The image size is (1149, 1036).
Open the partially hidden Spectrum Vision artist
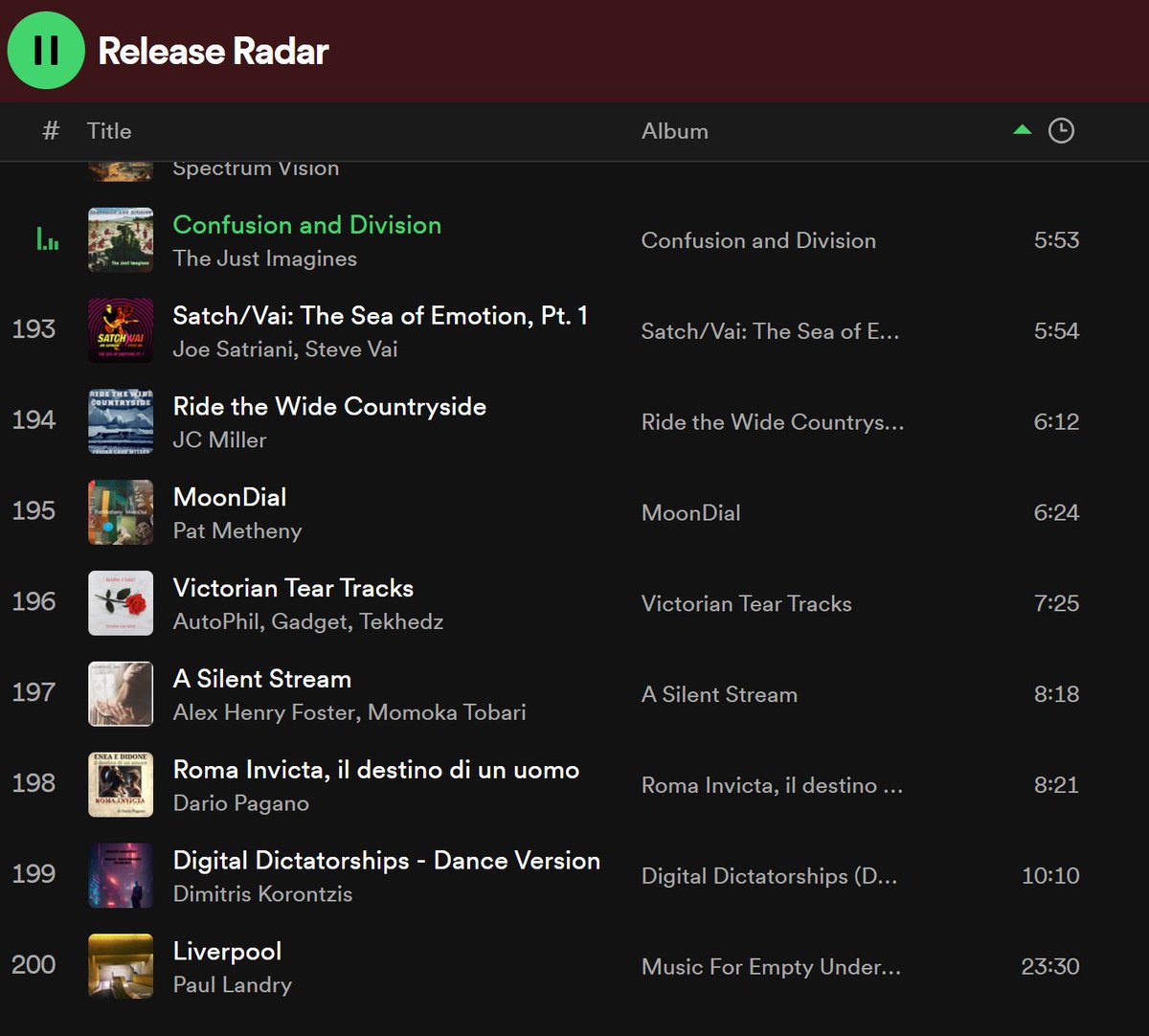pos(256,169)
